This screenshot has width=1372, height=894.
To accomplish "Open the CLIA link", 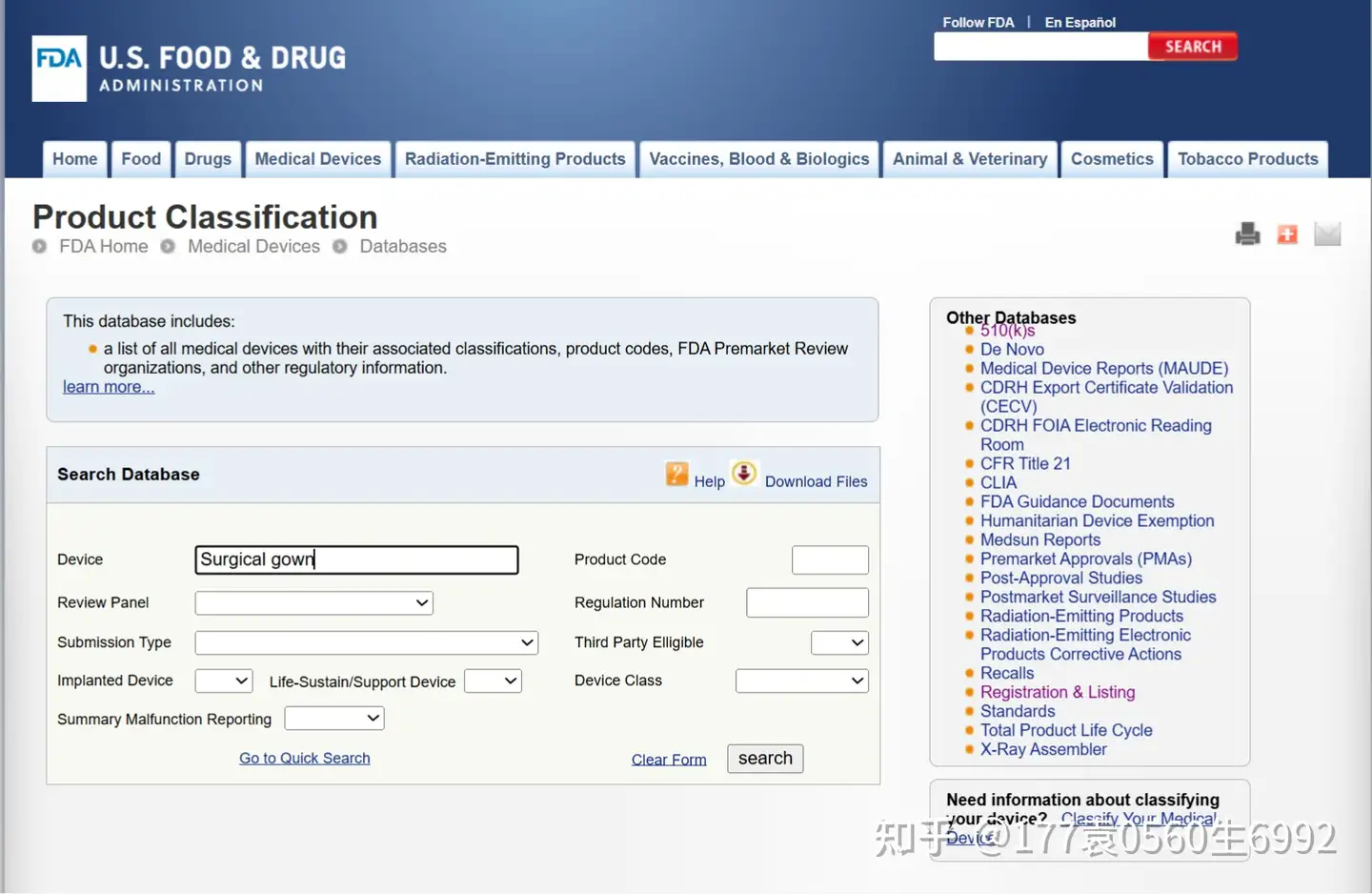I will tap(999, 483).
